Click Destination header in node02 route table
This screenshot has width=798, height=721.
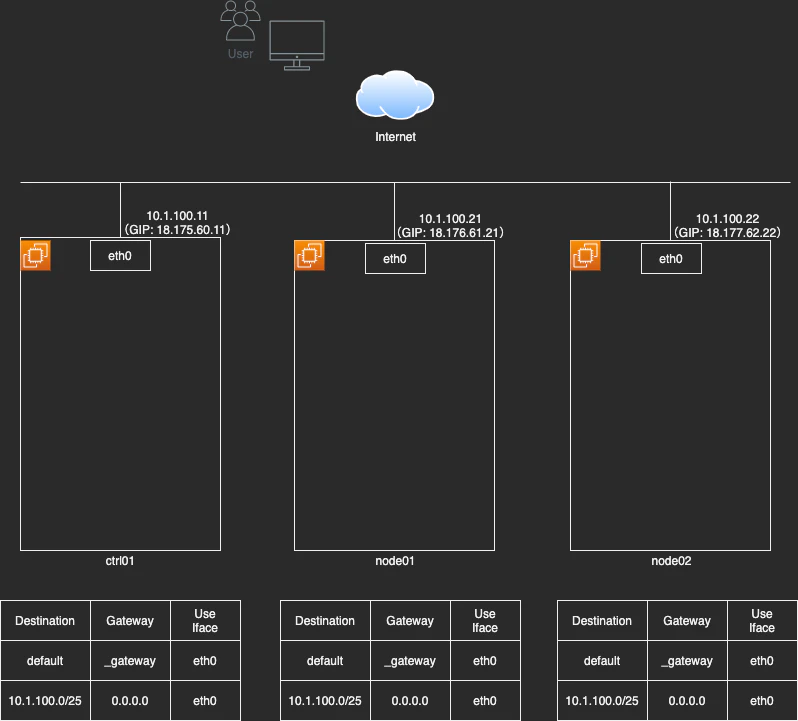click(602, 621)
